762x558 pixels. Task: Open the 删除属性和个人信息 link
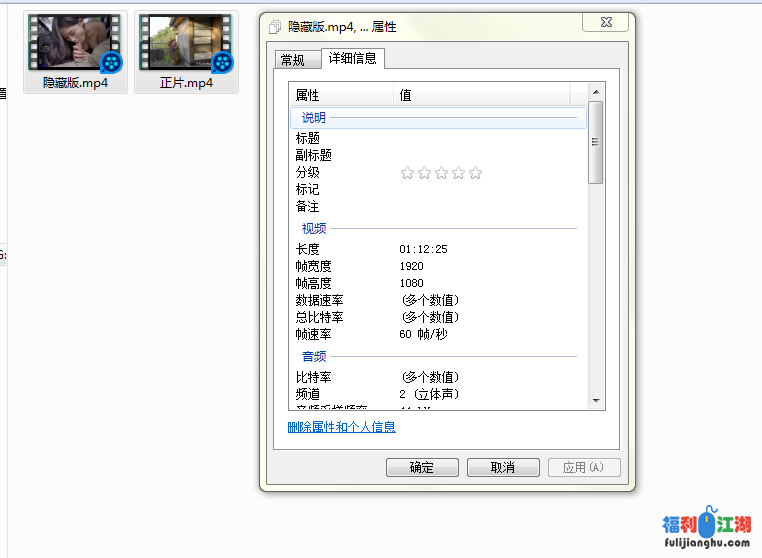(x=341, y=427)
